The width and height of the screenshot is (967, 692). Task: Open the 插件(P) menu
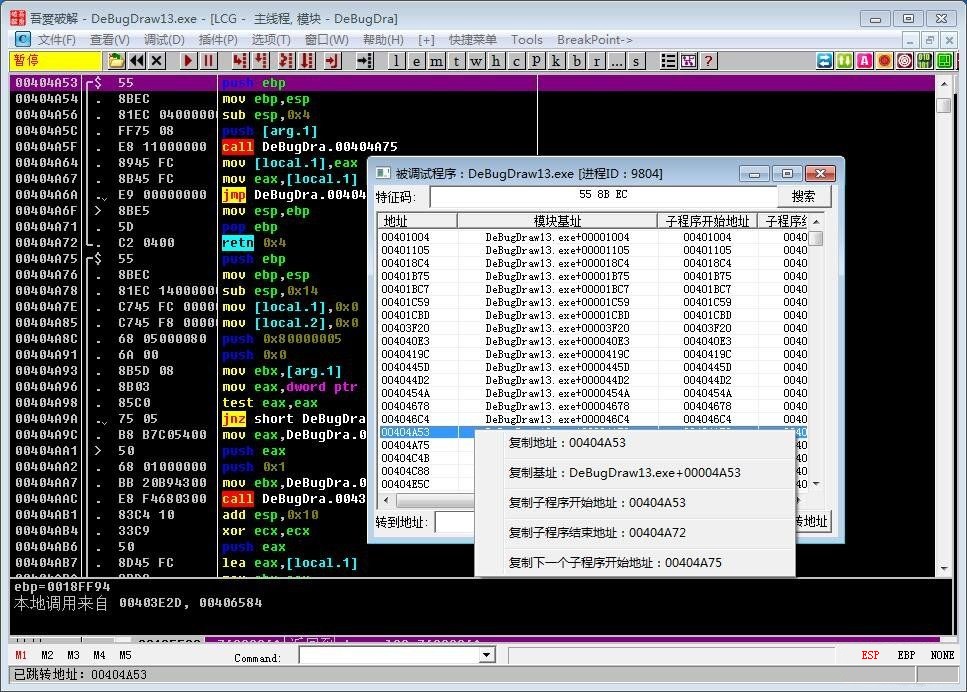coord(218,39)
